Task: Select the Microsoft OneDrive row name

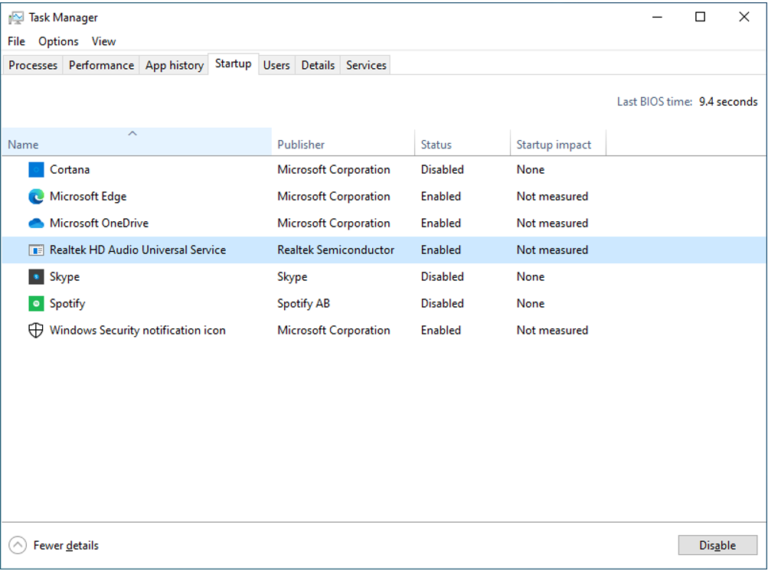Action: [x=99, y=223]
